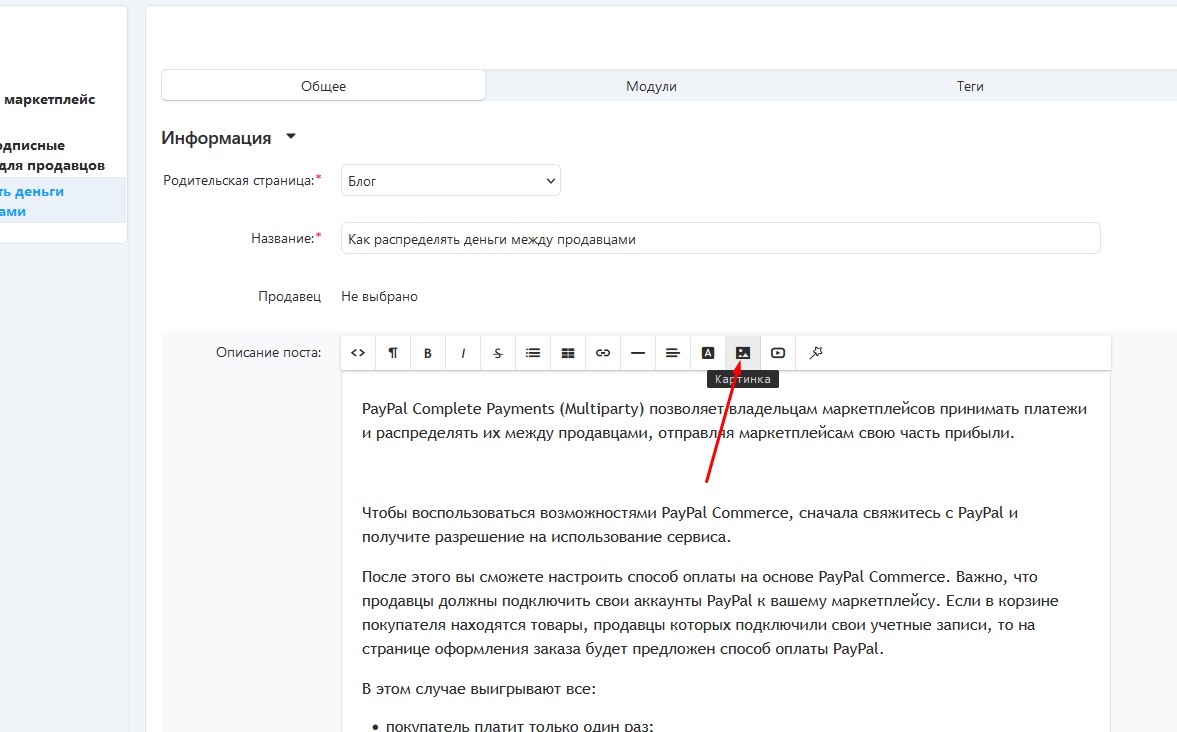Collapse the Информация section
Screen dimensions: 1177x732
click(x=229, y=137)
